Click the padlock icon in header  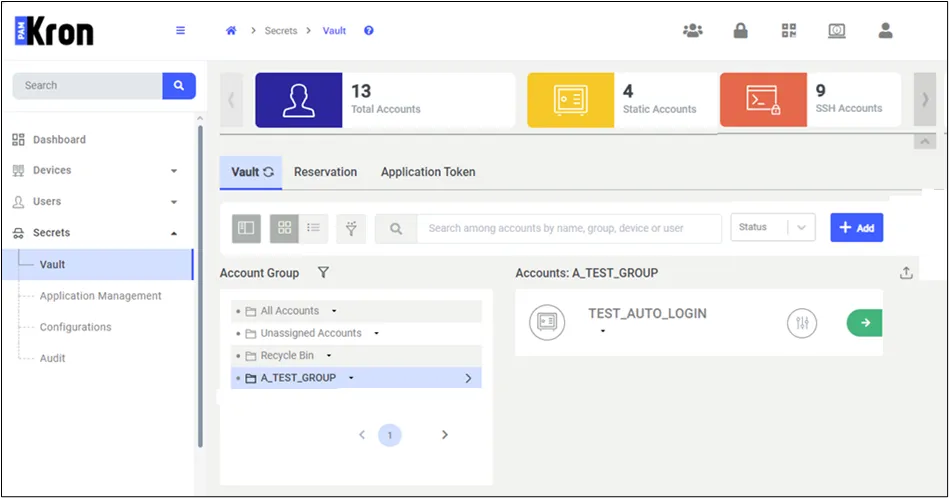click(740, 30)
